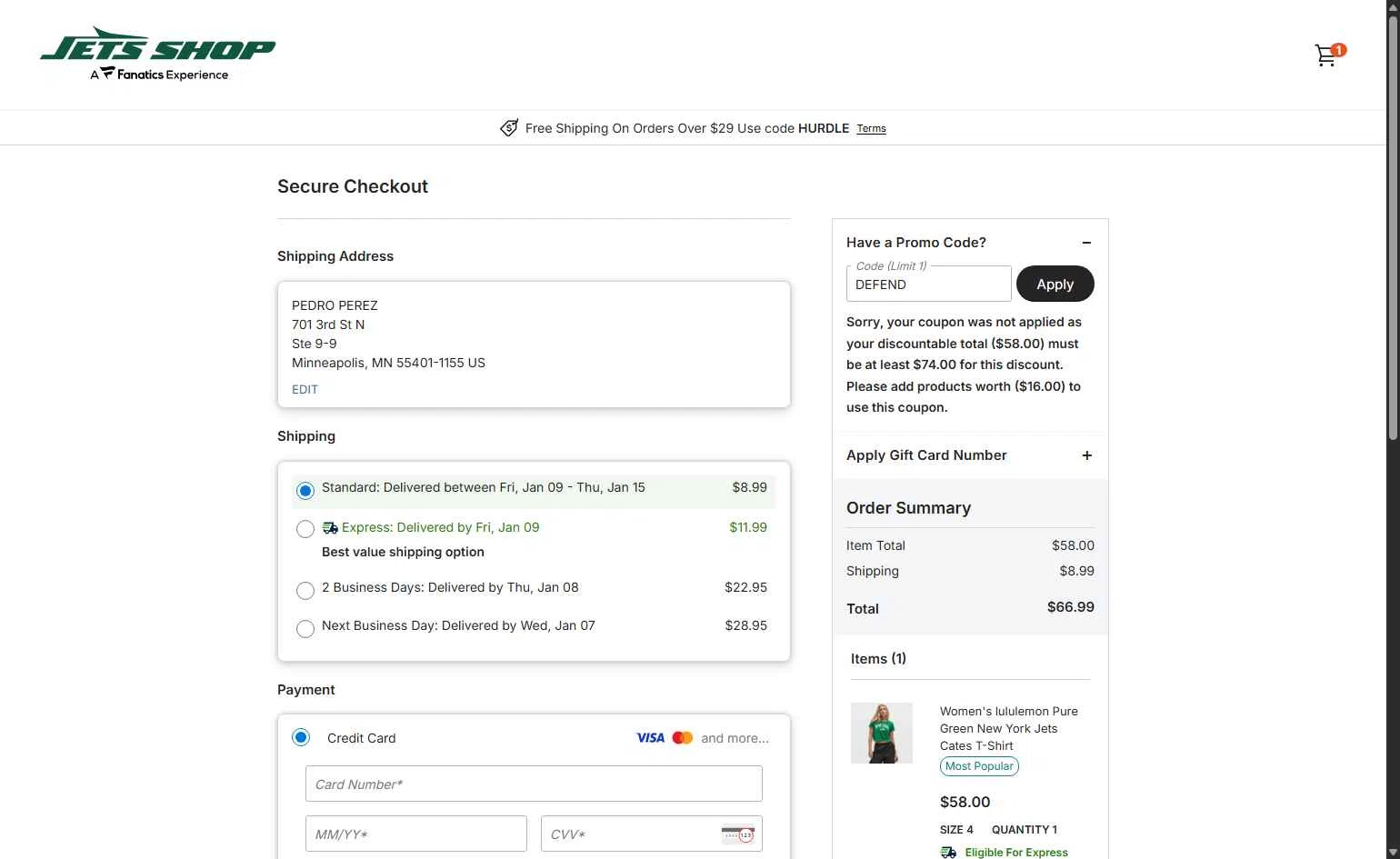Click the Express delivery truck icon
The width and height of the screenshot is (1400, 859).
pos(330,527)
